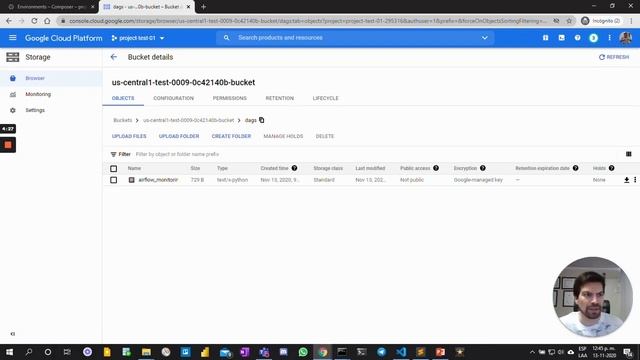Open the airflow_monitoring file type icon
Image resolution: width=640 pixels, height=360 pixels.
pos(131,180)
